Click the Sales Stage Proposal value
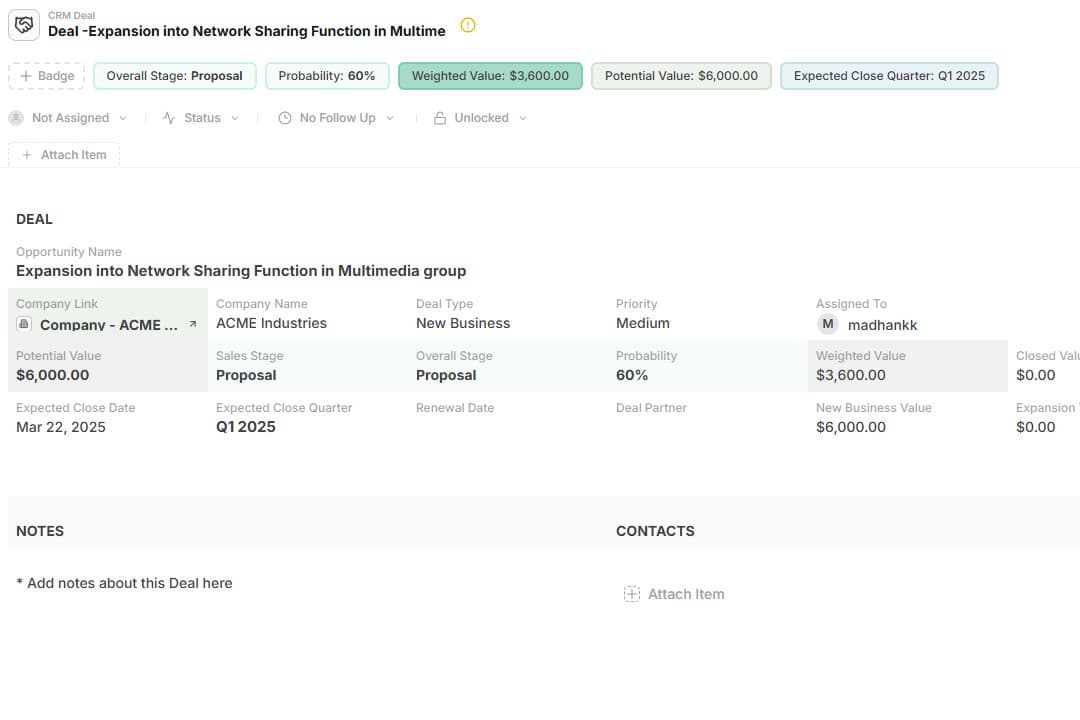 pos(246,375)
